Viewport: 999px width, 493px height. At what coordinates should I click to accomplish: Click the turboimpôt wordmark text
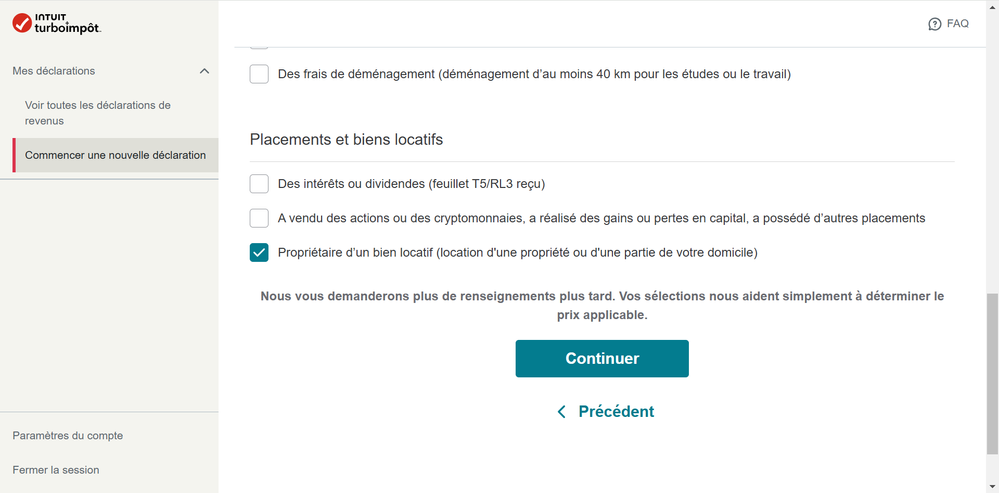click(x=68, y=28)
